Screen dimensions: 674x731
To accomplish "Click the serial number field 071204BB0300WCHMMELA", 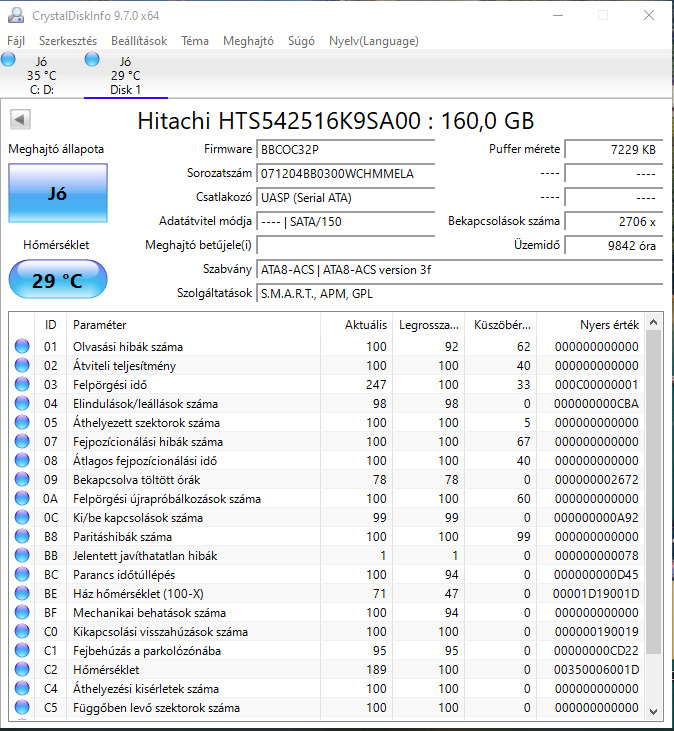I will click(x=345, y=174).
